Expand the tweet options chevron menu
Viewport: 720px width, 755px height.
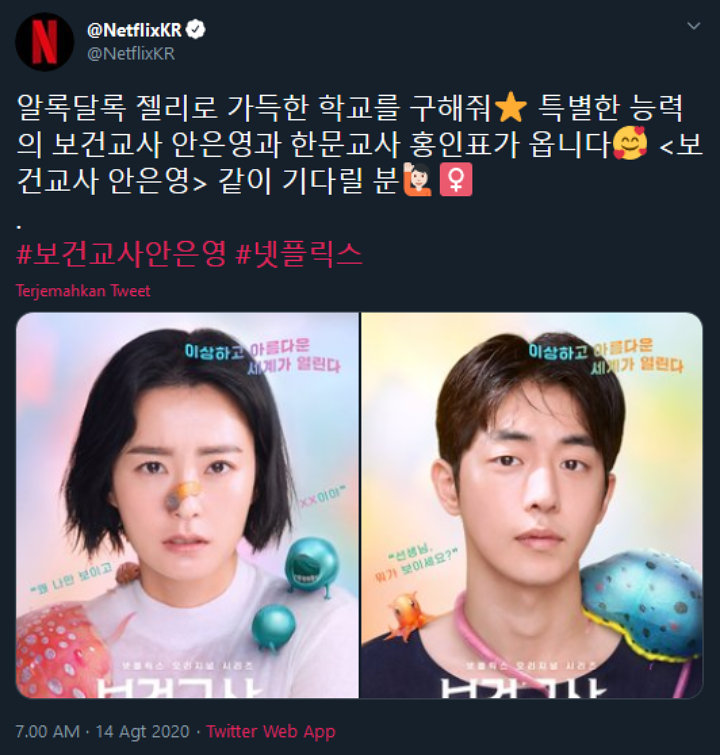[694, 26]
